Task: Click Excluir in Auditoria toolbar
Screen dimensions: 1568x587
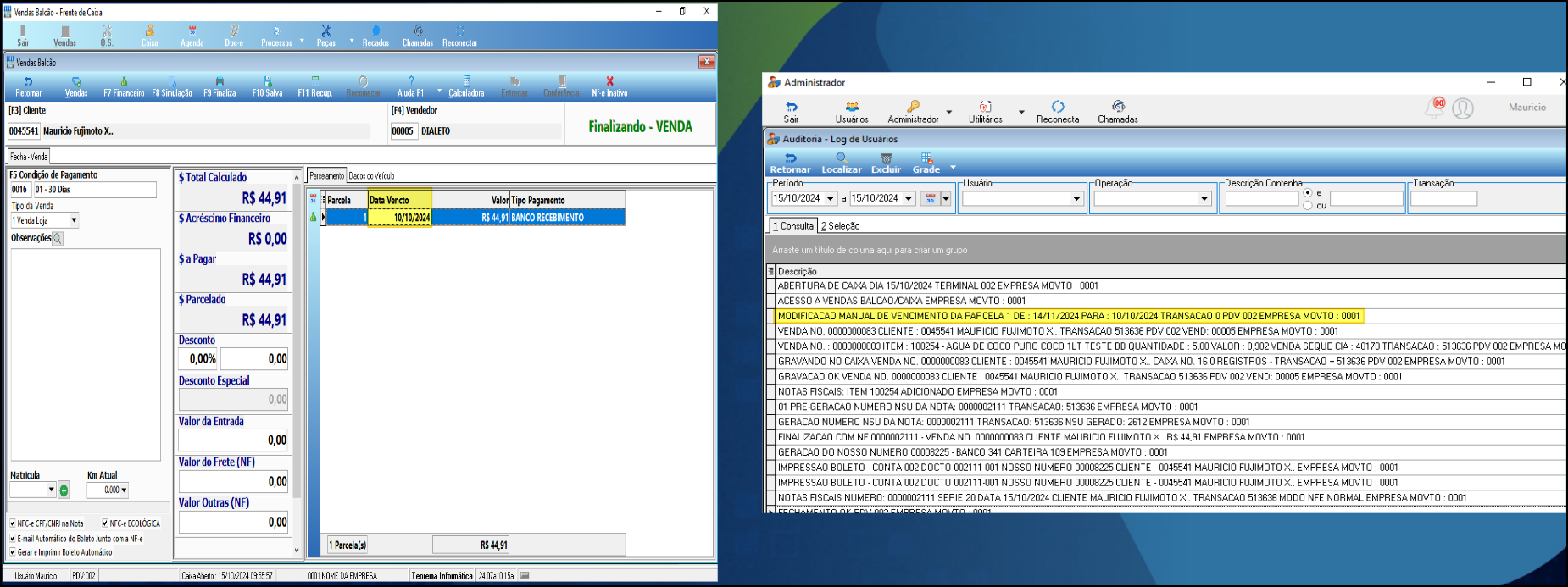Action: (887, 163)
